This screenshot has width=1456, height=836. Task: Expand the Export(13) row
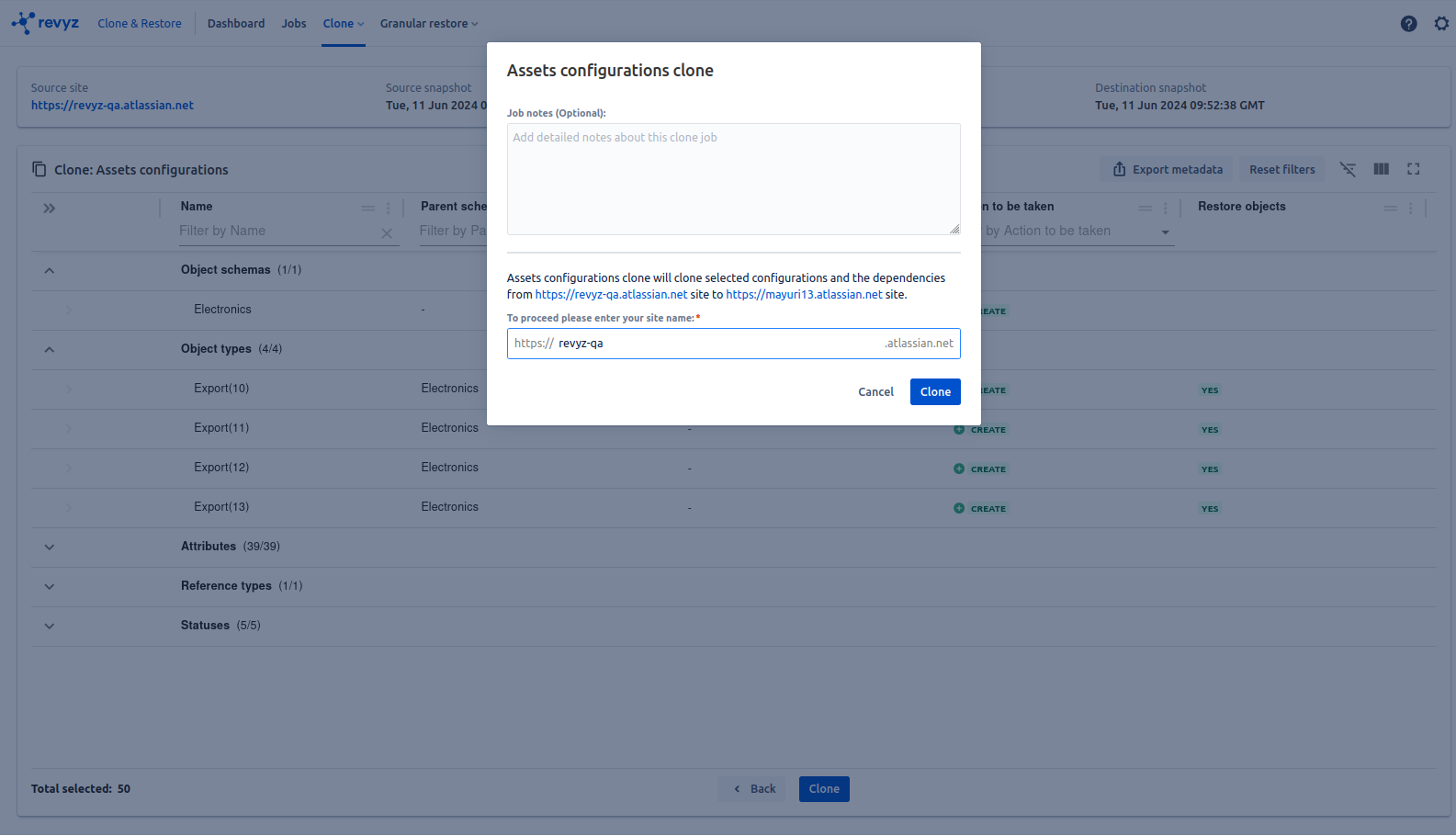[x=69, y=508]
